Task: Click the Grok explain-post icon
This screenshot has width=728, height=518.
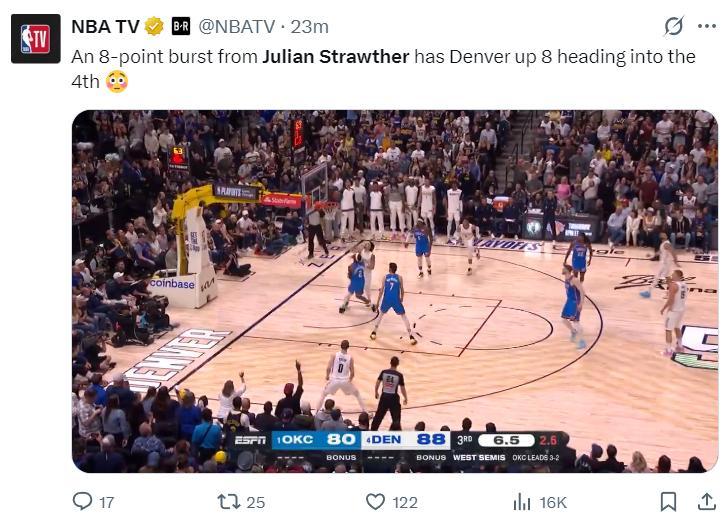Action: point(673,26)
